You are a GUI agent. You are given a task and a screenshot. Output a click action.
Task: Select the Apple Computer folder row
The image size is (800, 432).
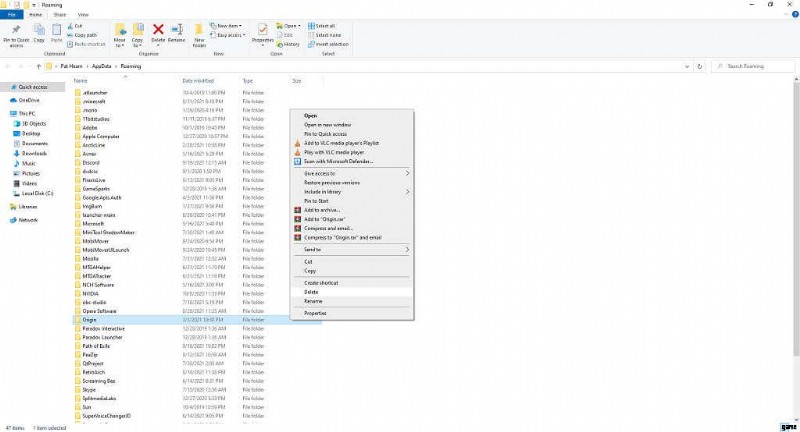pyautogui.click(x=198, y=137)
